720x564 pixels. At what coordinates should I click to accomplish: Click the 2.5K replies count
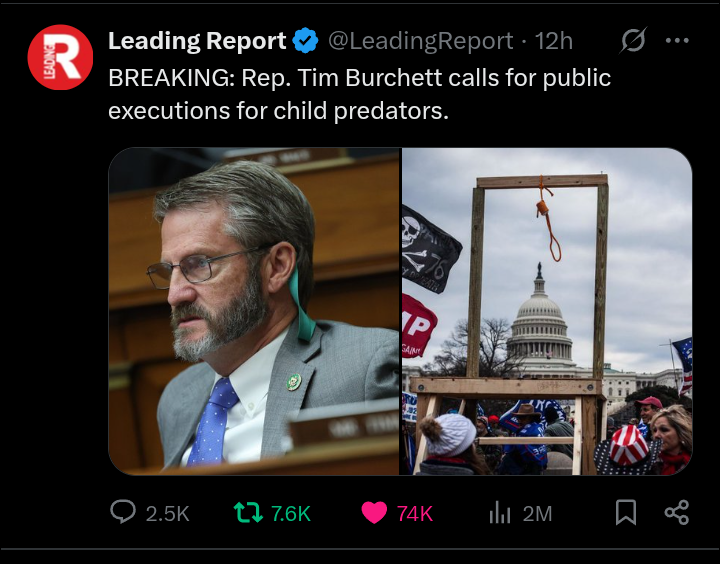(x=167, y=514)
